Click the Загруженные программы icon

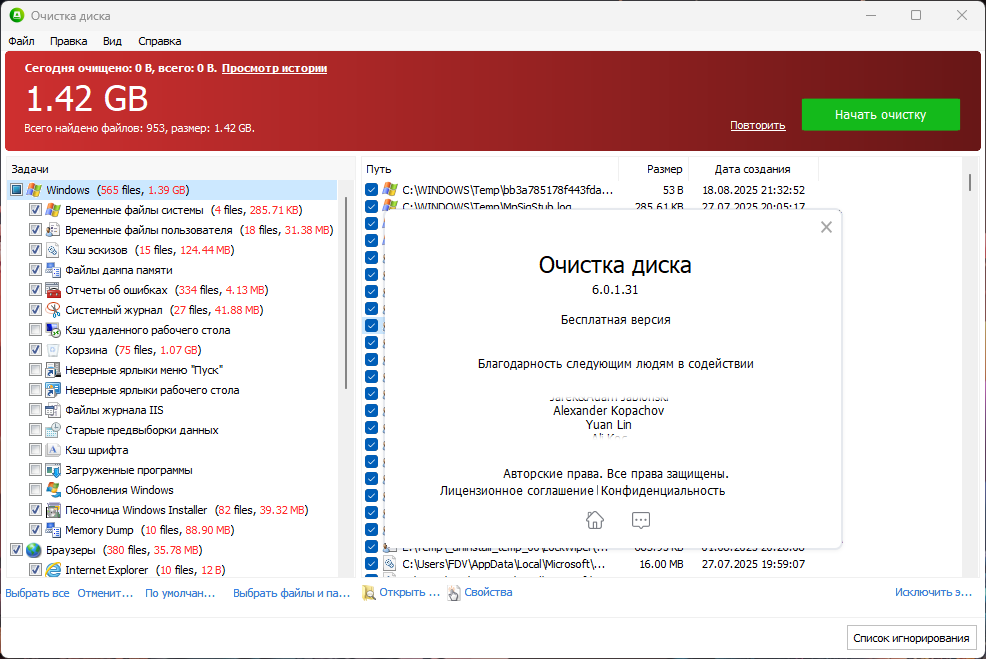[x=53, y=470]
